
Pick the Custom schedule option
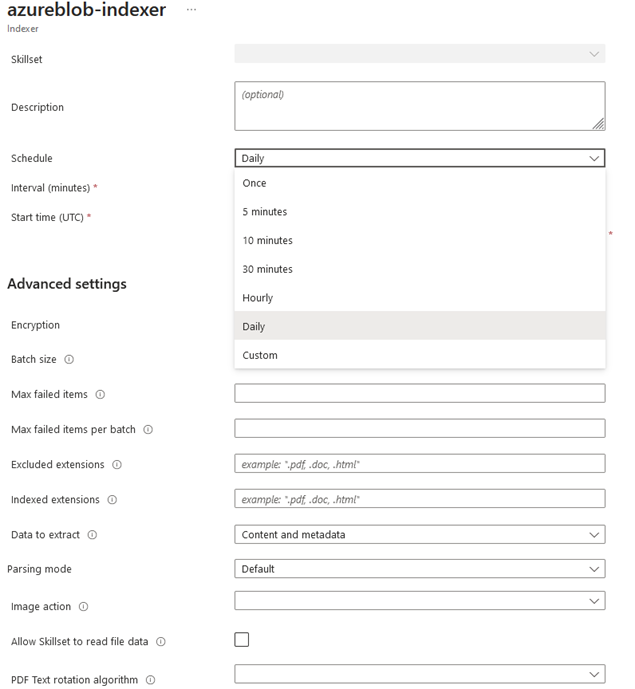point(260,355)
